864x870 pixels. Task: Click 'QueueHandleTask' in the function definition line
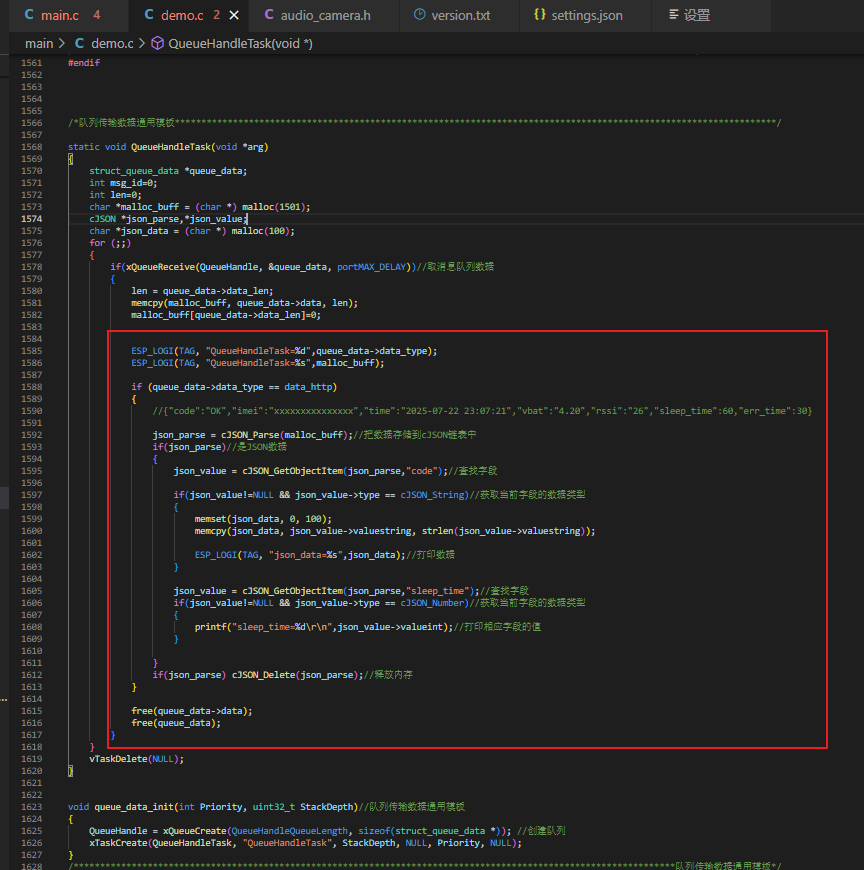click(171, 146)
